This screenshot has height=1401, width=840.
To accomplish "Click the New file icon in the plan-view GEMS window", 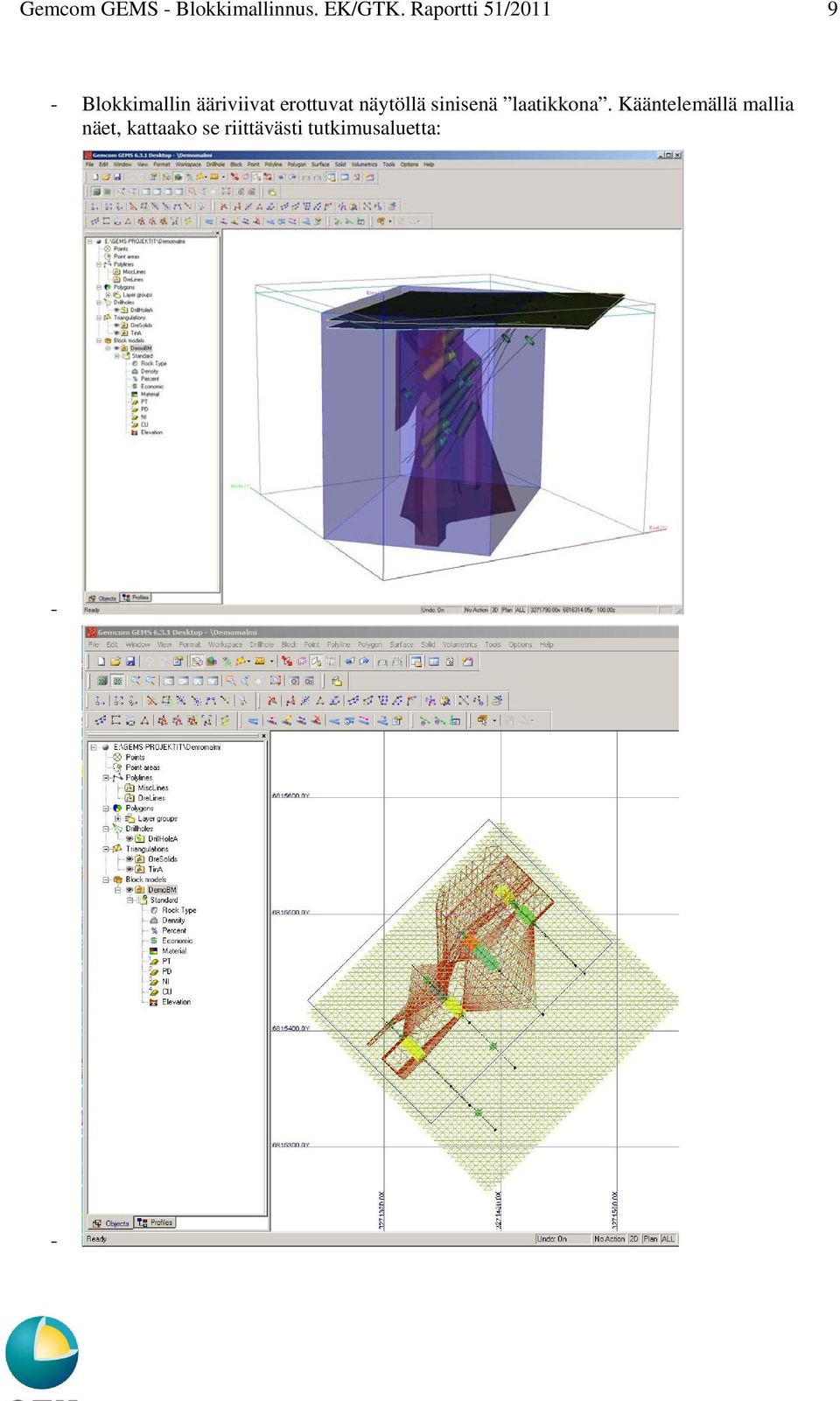I will [x=101, y=662].
